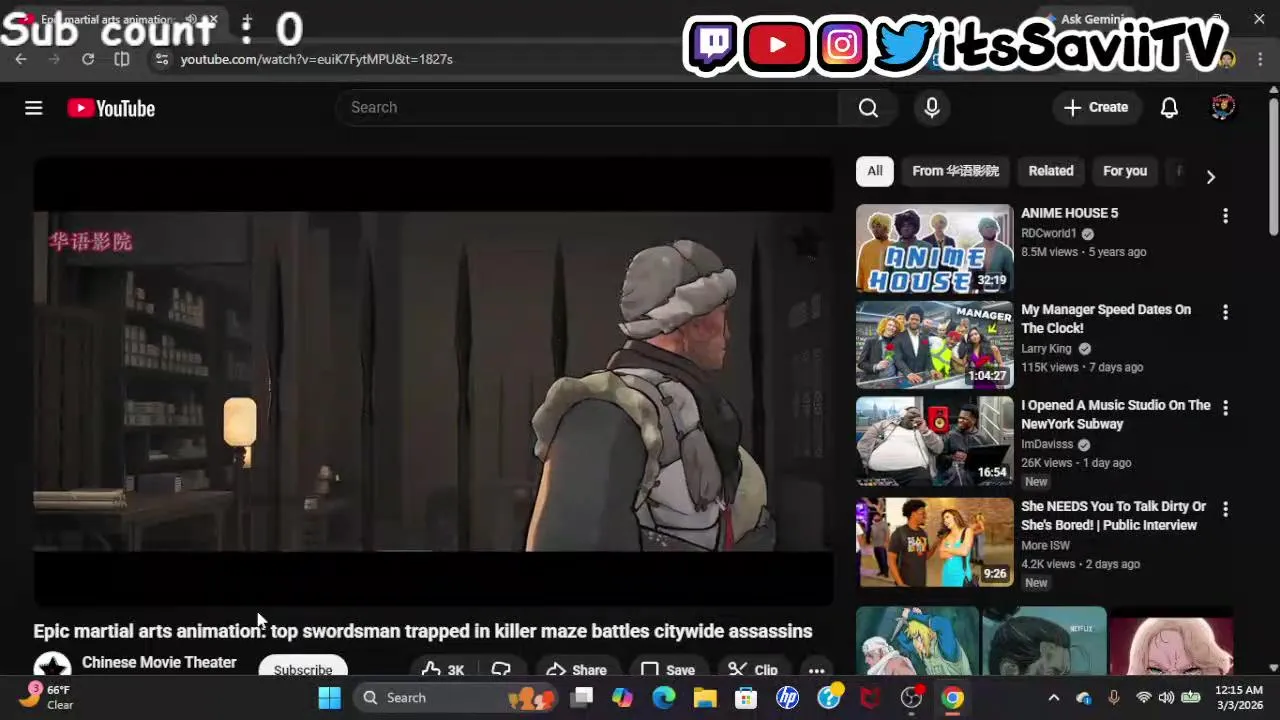Launch Copilot from the taskbar

click(x=623, y=698)
